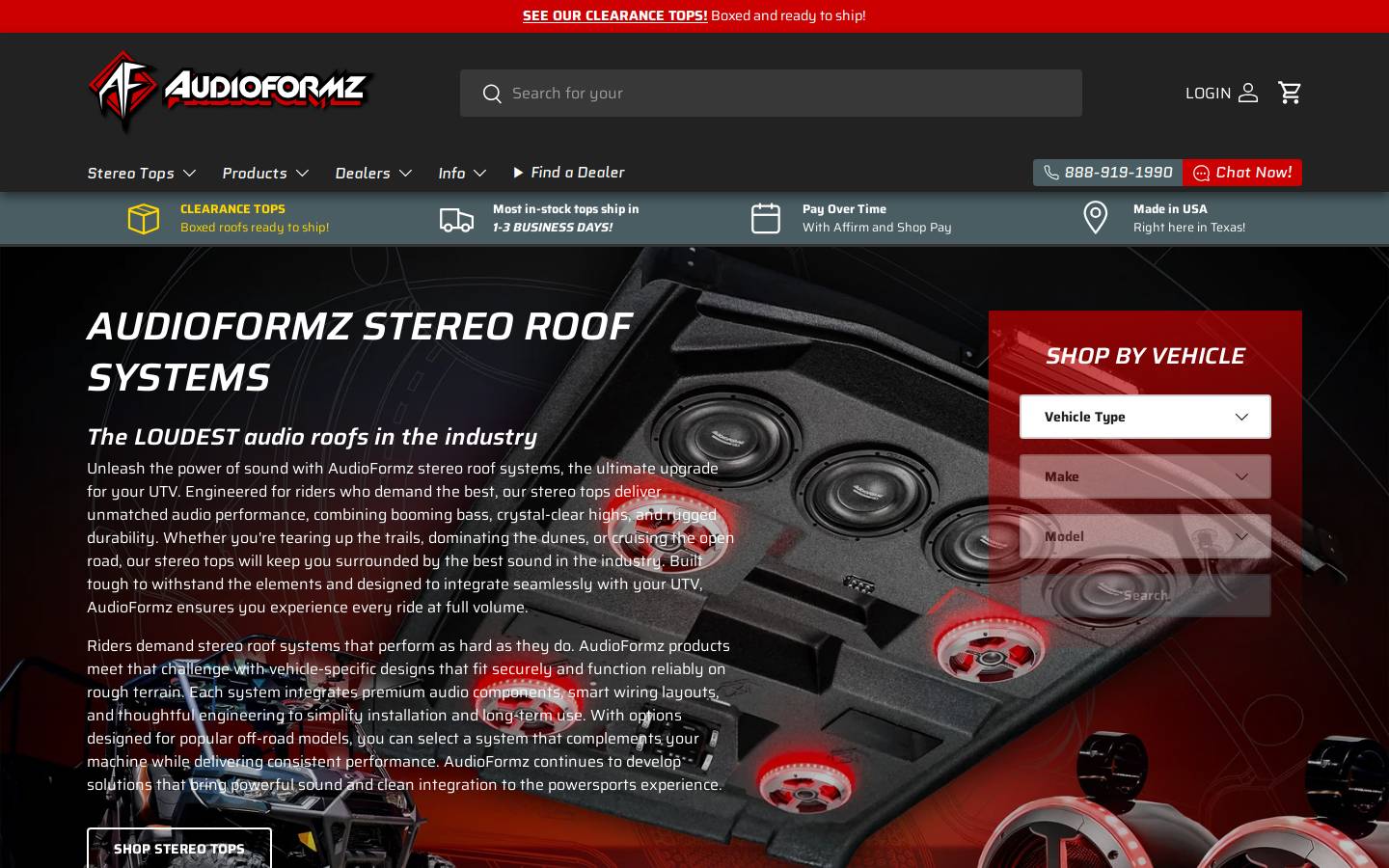Click 'Right here in Texas!' text

[x=1189, y=228]
